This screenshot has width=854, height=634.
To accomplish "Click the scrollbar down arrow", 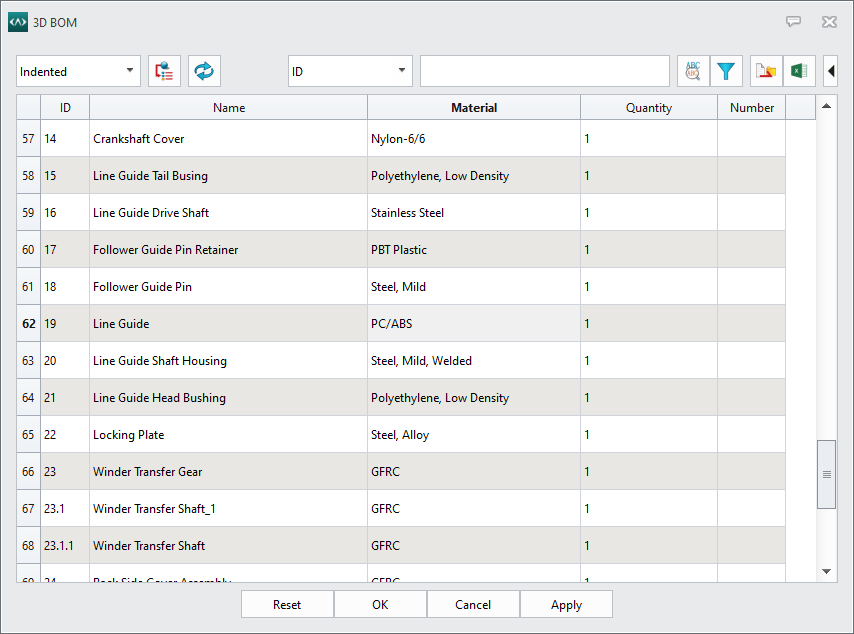I will [x=826, y=571].
